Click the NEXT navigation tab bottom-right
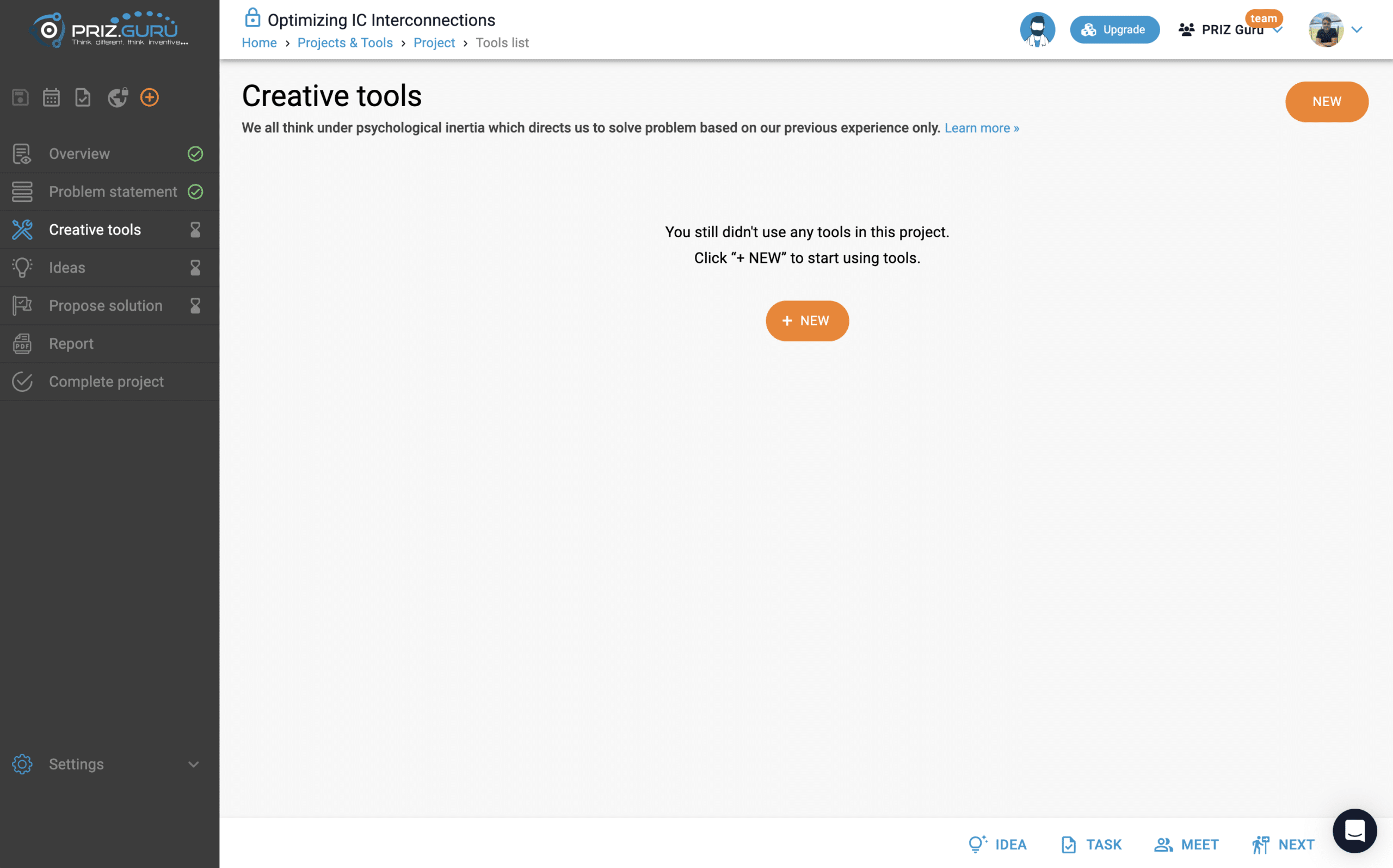 (x=1284, y=843)
